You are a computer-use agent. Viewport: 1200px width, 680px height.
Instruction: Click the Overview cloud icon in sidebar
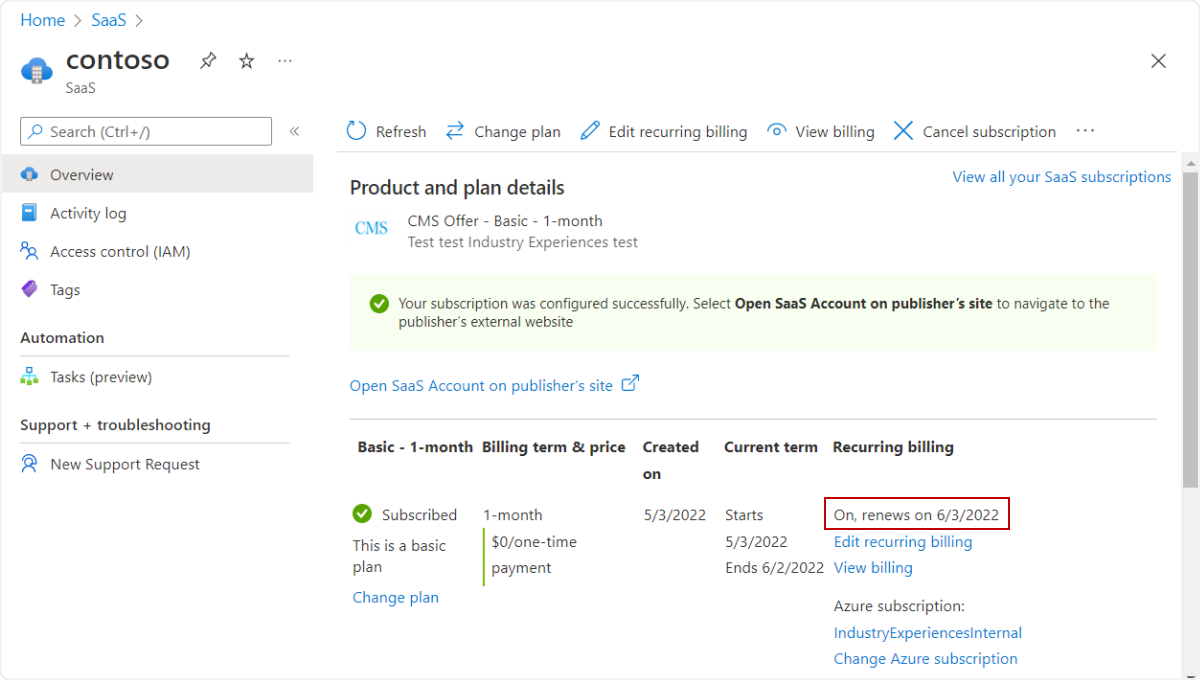30,174
